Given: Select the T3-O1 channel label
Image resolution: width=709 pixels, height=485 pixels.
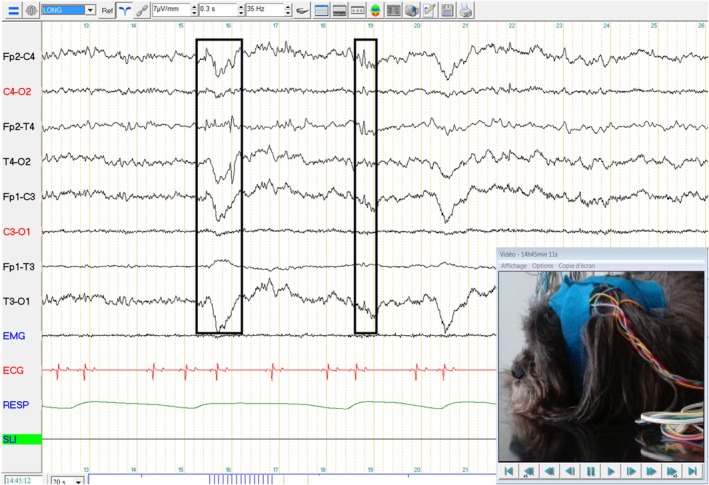Looking at the screenshot, I should coord(17,301).
